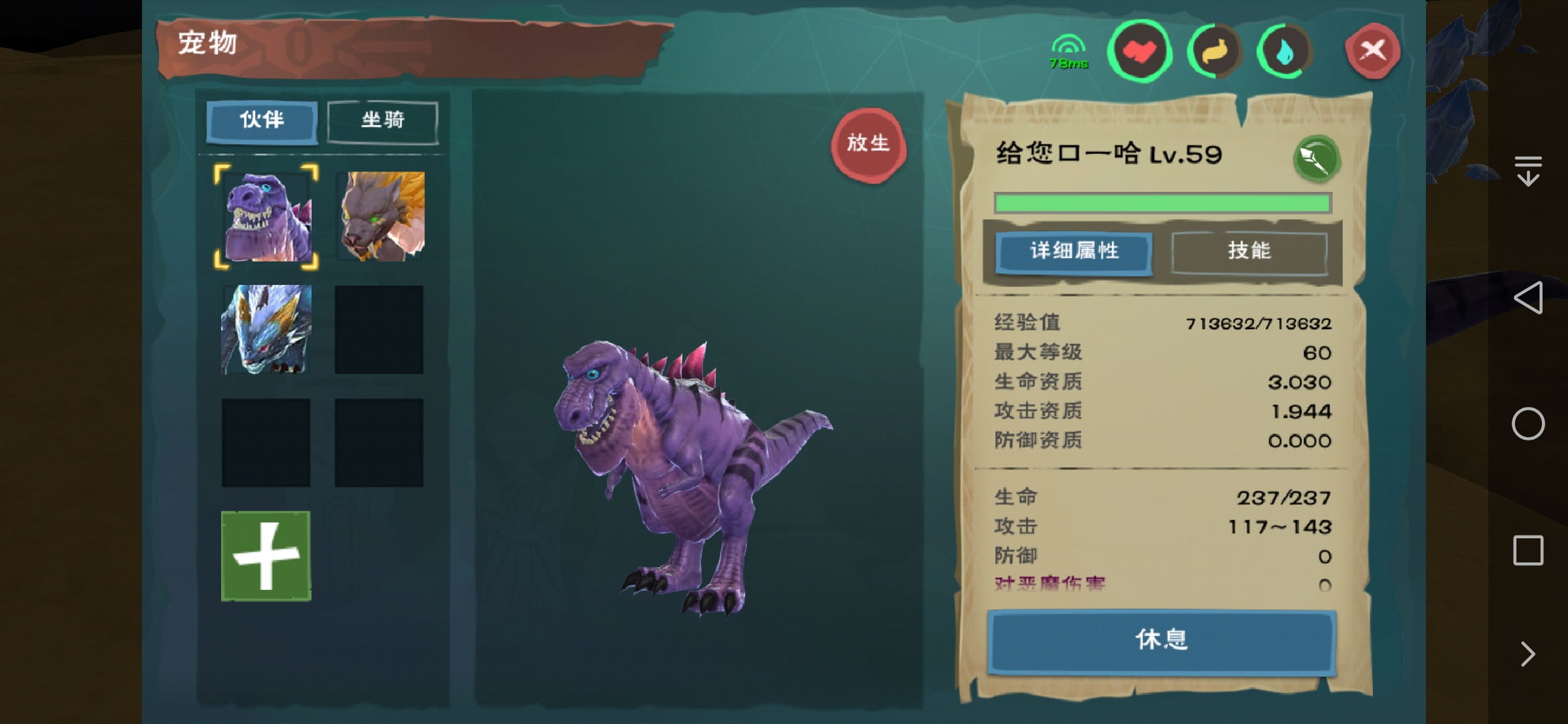Tap the red heart health icon
This screenshot has height=724, width=1568.
click(x=1139, y=51)
